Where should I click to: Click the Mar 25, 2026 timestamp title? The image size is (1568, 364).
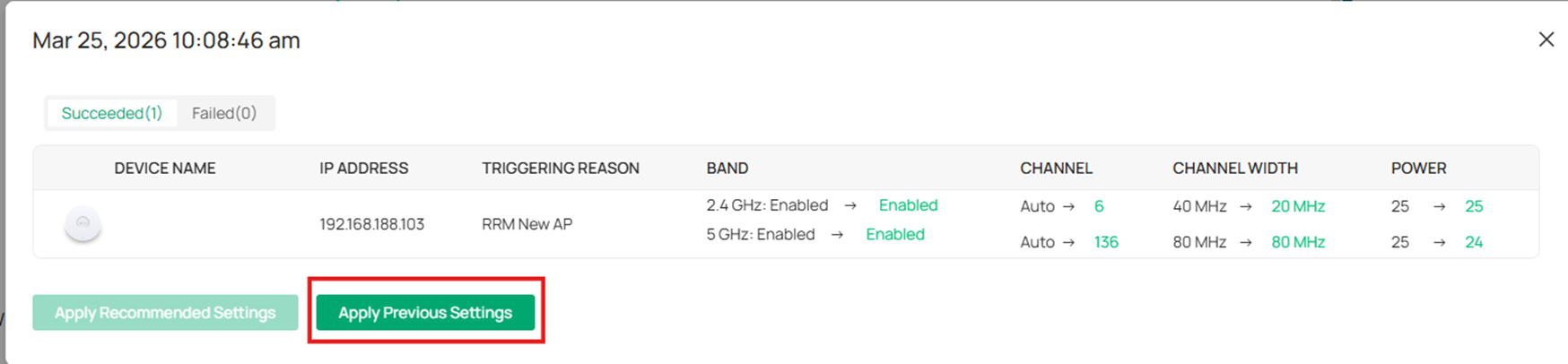pyautogui.click(x=166, y=40)
